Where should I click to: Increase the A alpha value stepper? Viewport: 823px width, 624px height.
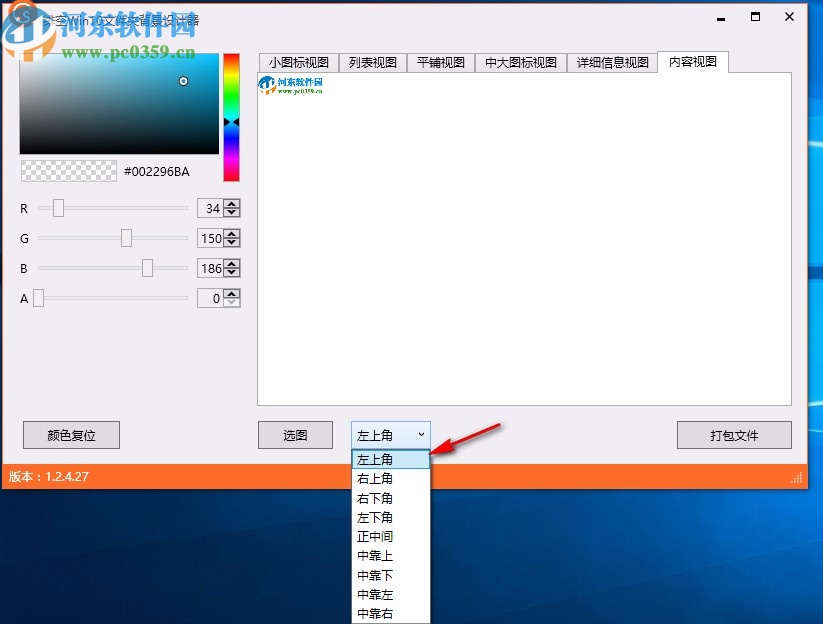point(230,293)
